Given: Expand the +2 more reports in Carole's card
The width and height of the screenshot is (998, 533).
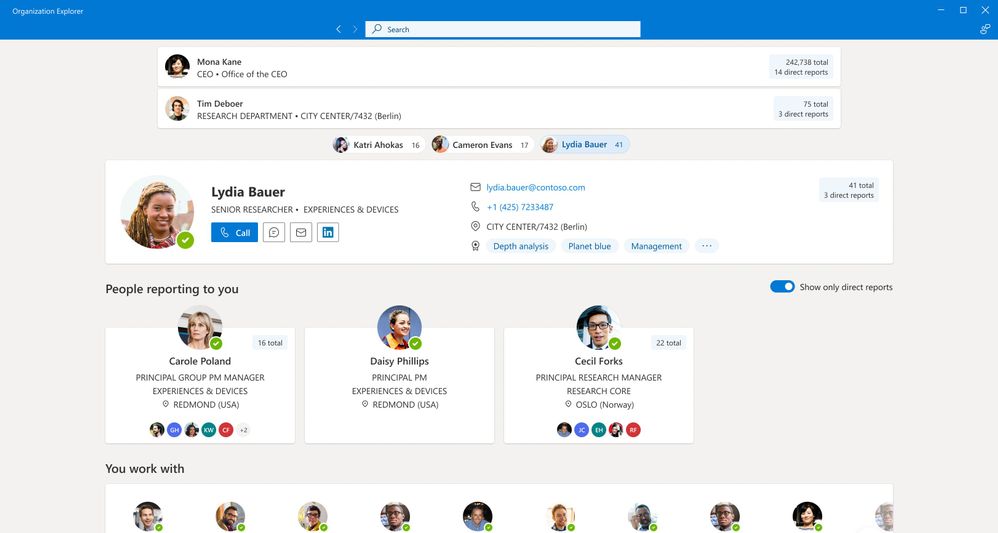Looking at the screenshot, I should point(243,430).
